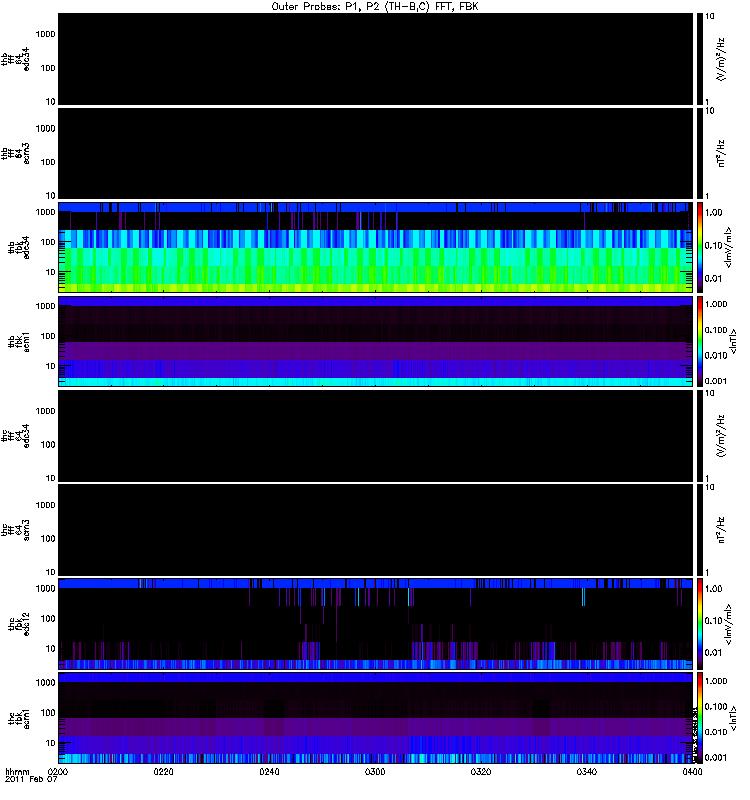Click the rainbow colorbar of thb fbk edc34 panel

click(x=700, y=247)
